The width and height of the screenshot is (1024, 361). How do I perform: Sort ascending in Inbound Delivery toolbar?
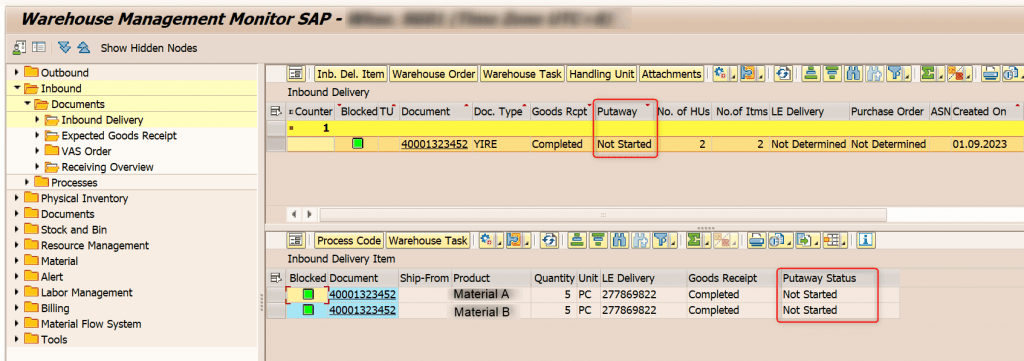pyautogui.click(x=811, y=74)
